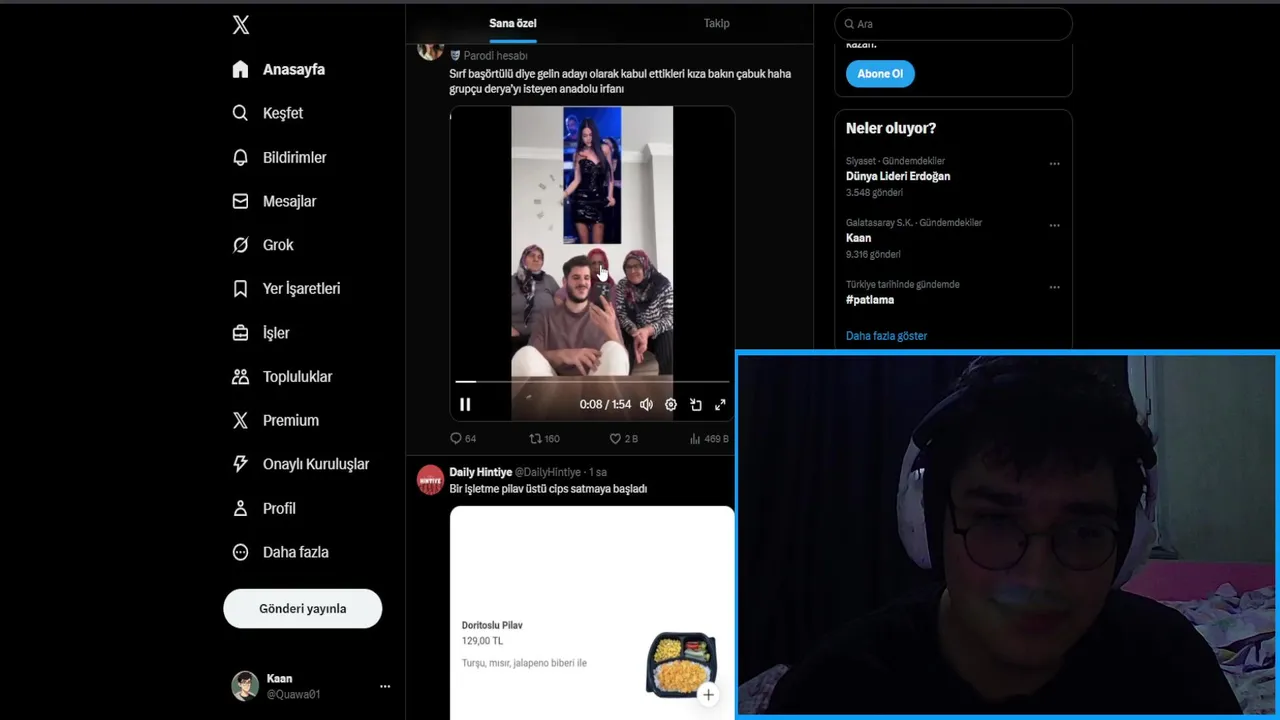Open more options for #patlama trend

click(1054, 288)
